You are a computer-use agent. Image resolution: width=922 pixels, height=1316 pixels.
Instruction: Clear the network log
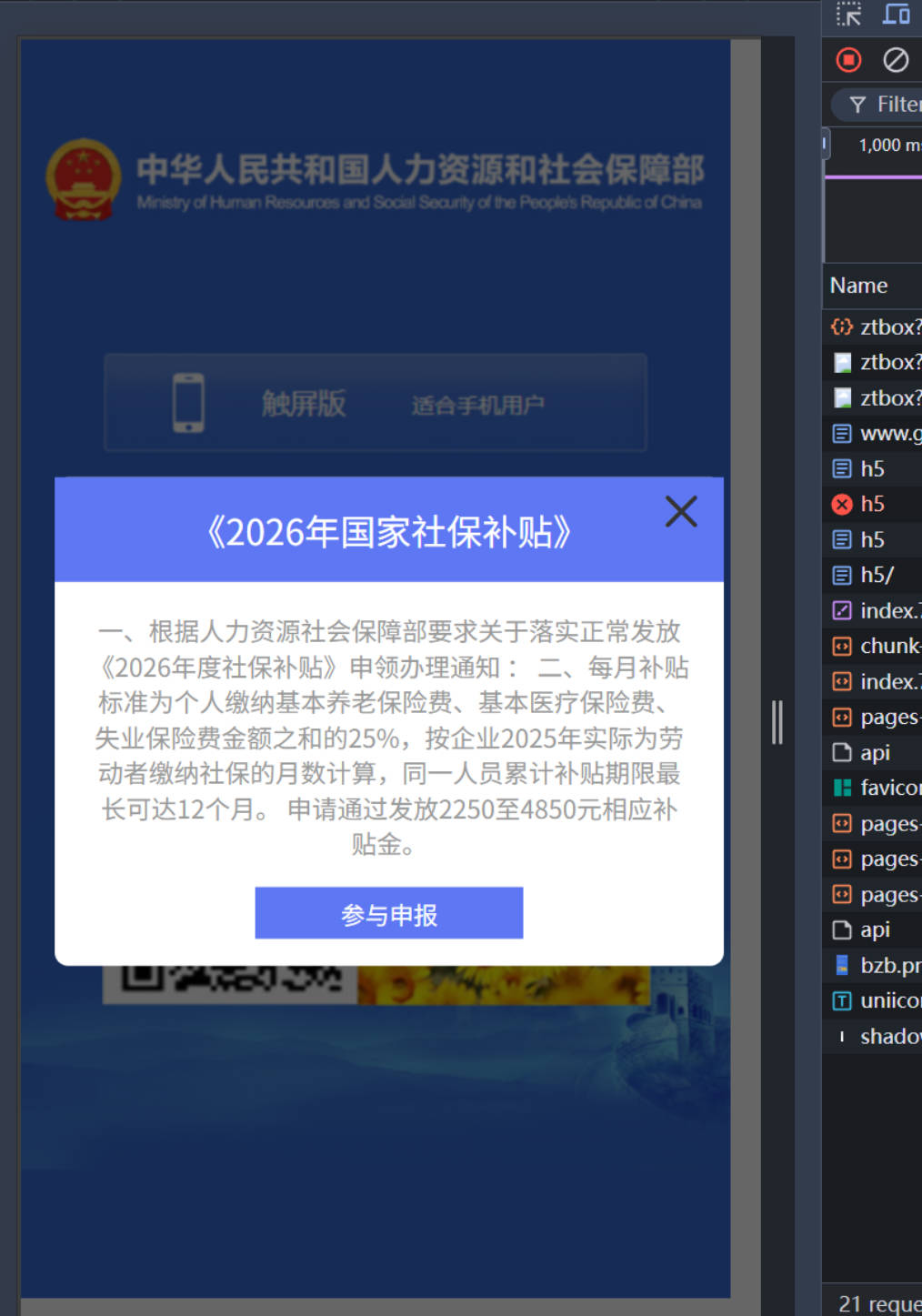[x=896, y=60]
